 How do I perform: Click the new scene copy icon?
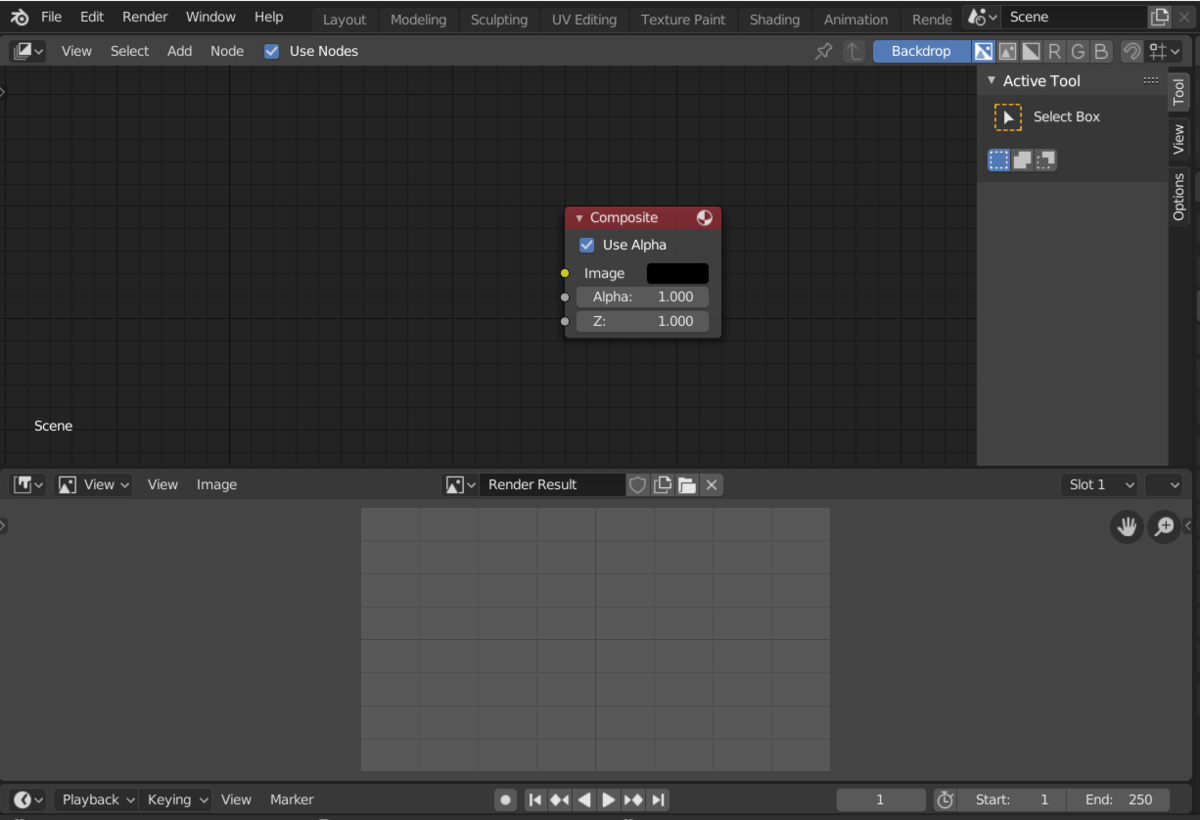click(x=1160, y=17)
